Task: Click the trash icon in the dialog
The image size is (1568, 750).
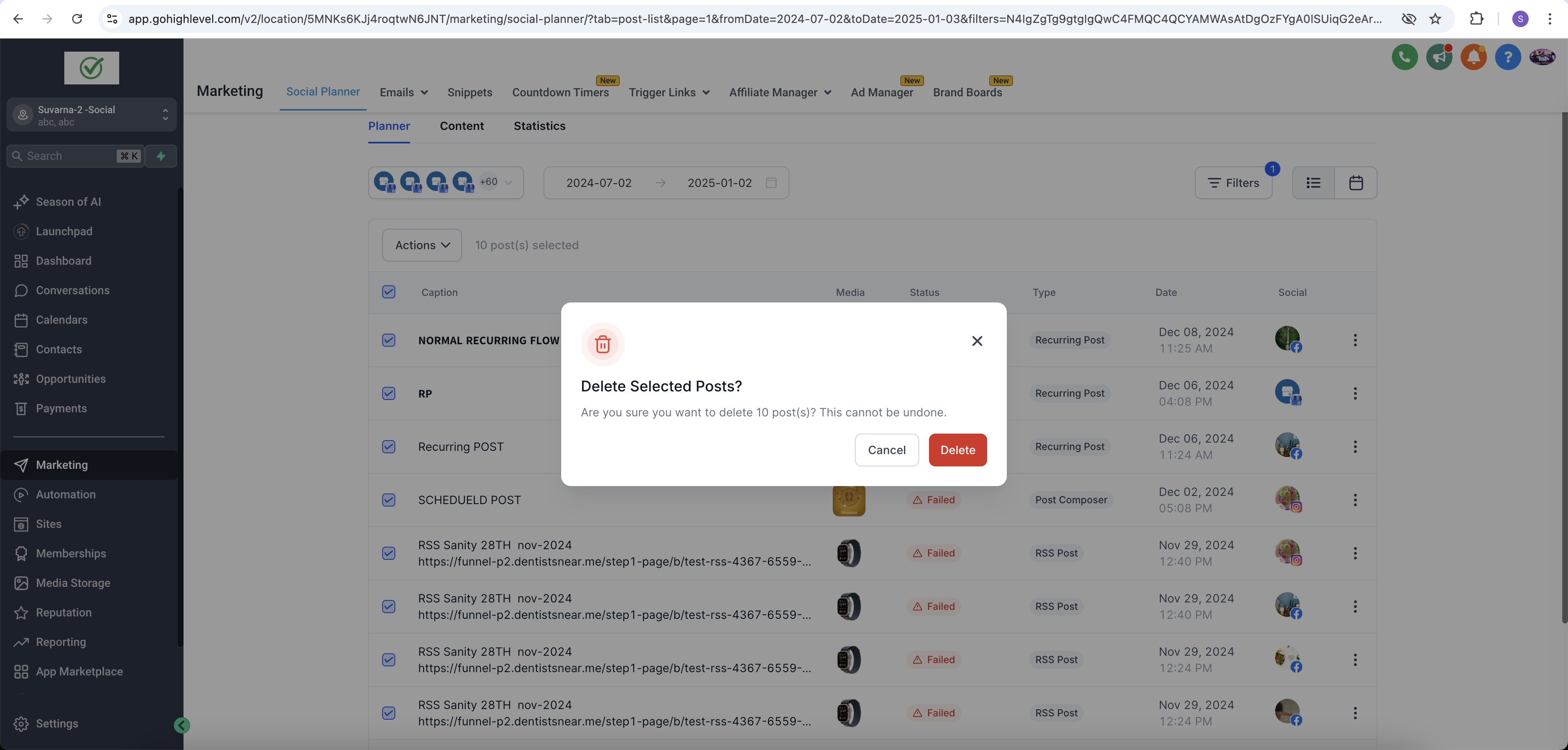Action: point(603,343)
